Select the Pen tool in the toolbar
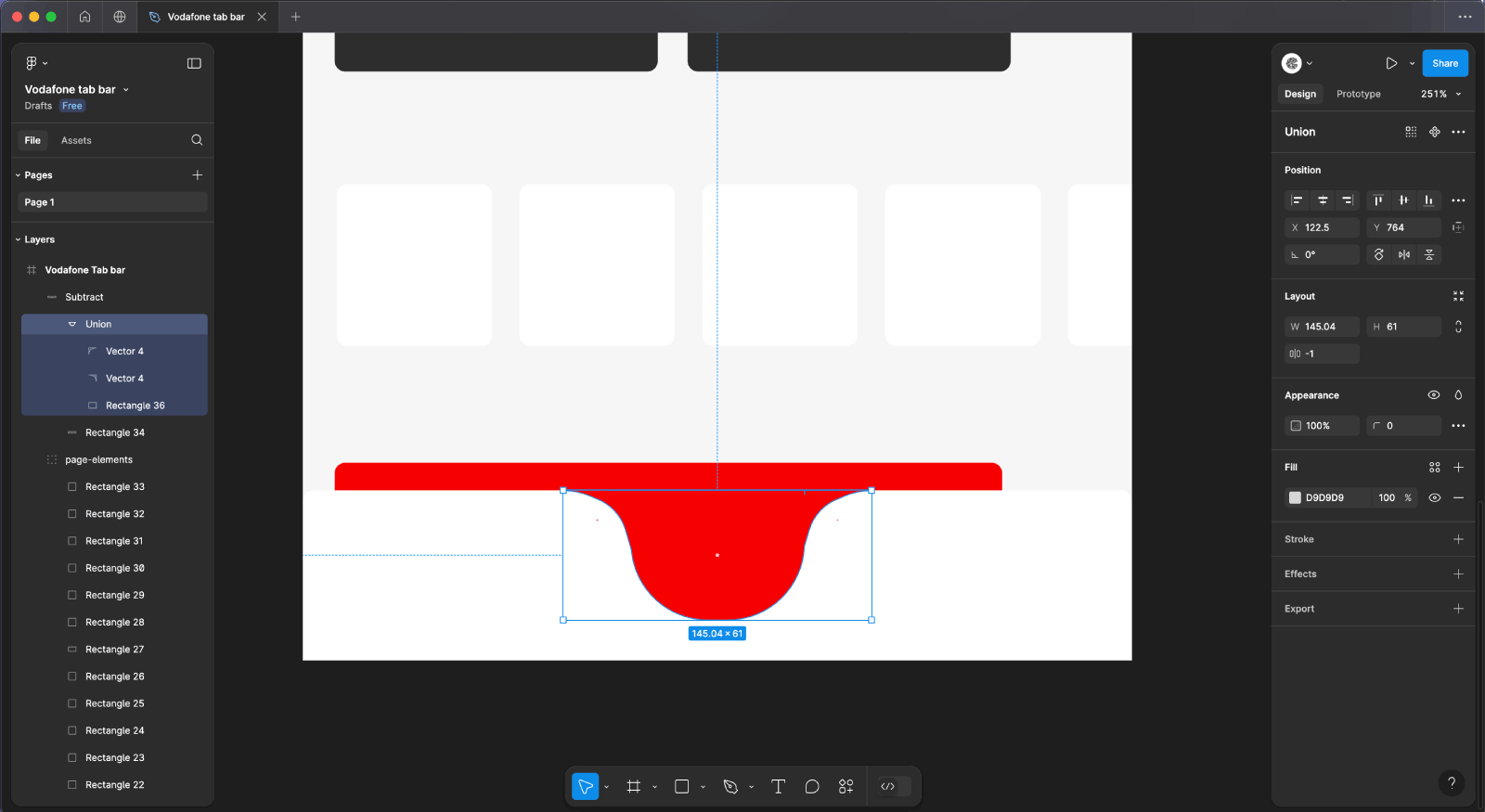 point(730,787)
